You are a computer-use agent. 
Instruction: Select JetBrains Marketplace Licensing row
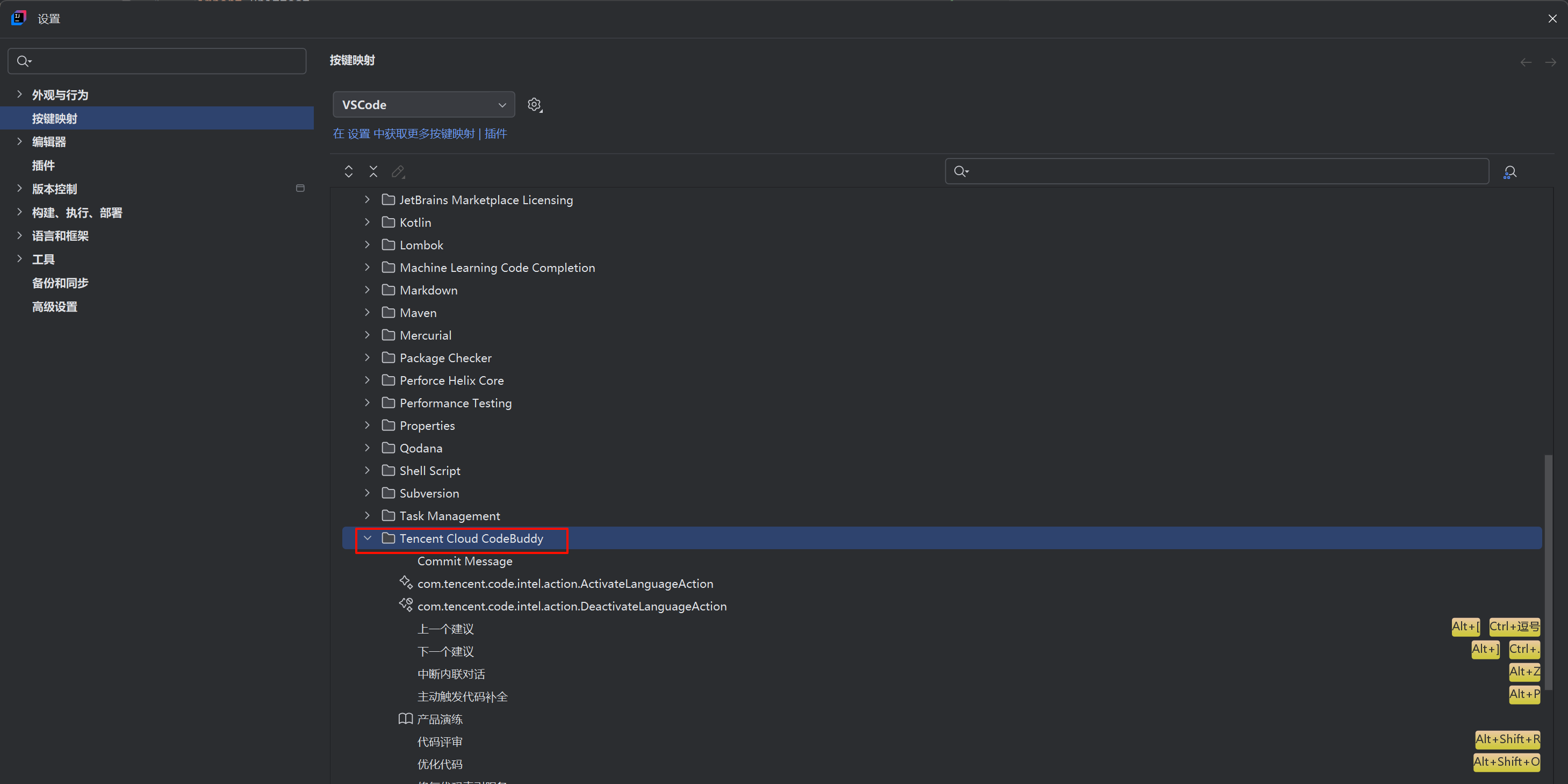point(941,200)
